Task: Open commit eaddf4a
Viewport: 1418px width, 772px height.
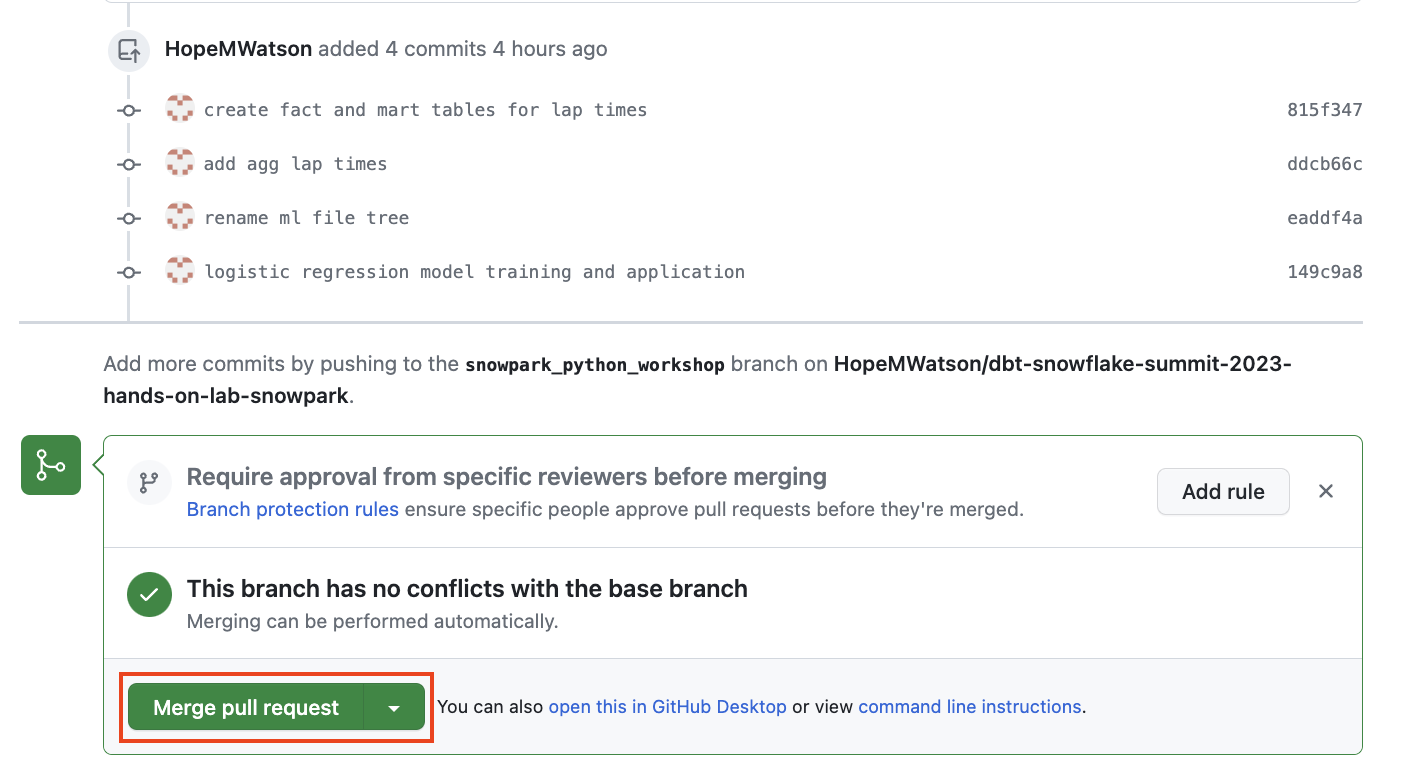Action: (x=1324, y=217)
